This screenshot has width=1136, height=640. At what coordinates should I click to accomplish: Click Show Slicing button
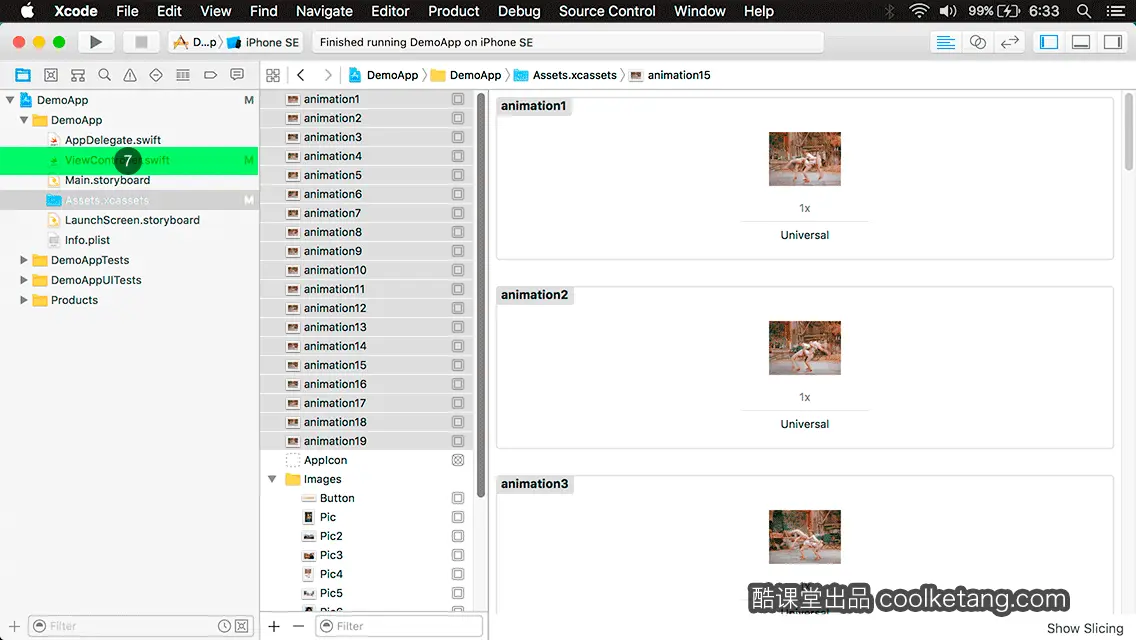pos(1085,628)
